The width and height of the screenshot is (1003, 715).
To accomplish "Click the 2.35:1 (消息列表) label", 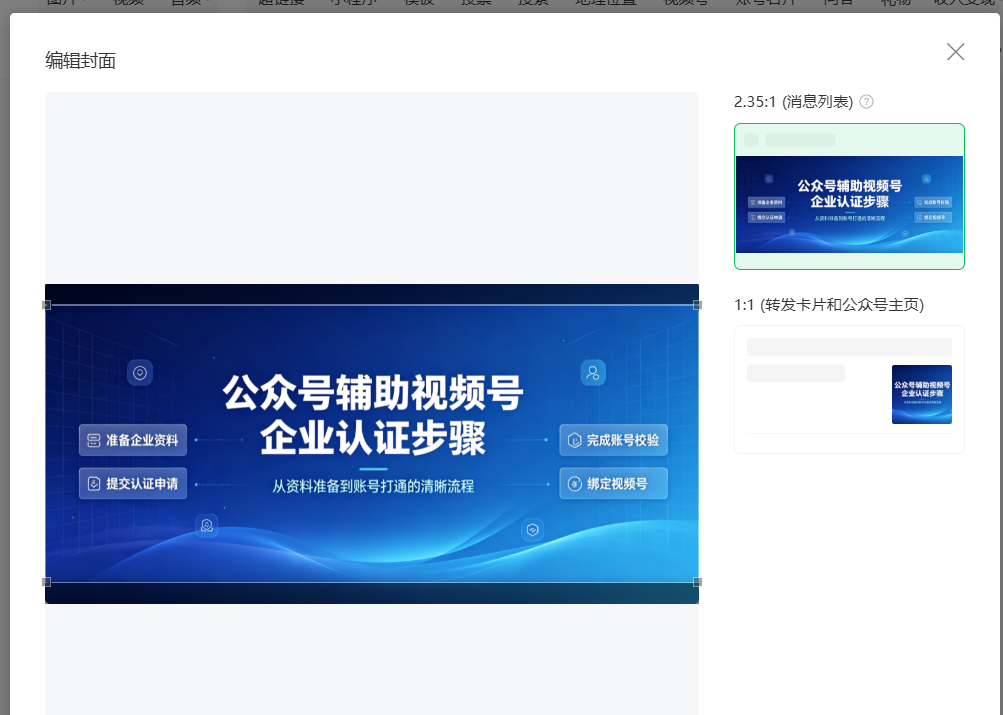I will [793, 102].
